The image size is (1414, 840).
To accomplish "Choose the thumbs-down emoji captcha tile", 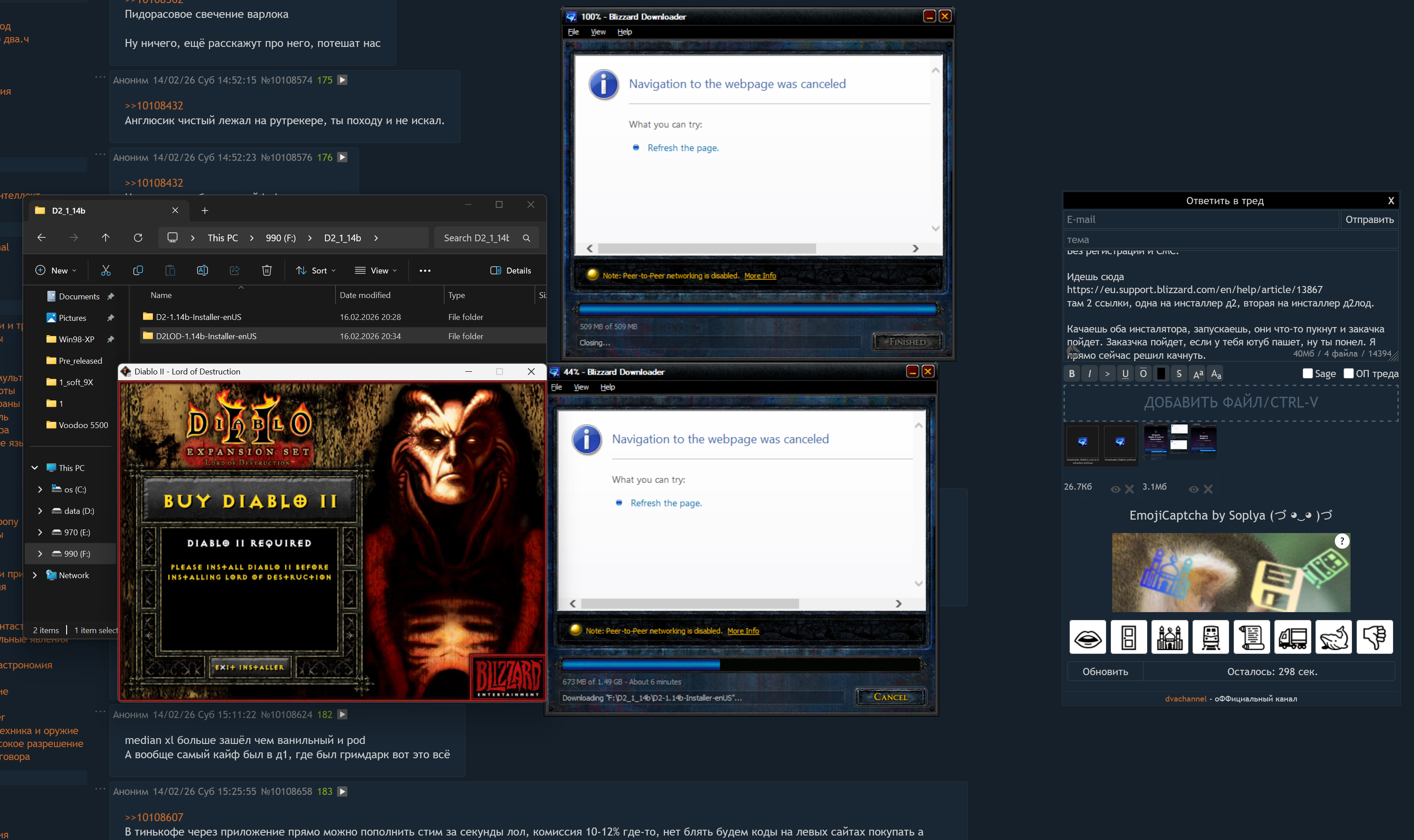I will coord(1374,637).
